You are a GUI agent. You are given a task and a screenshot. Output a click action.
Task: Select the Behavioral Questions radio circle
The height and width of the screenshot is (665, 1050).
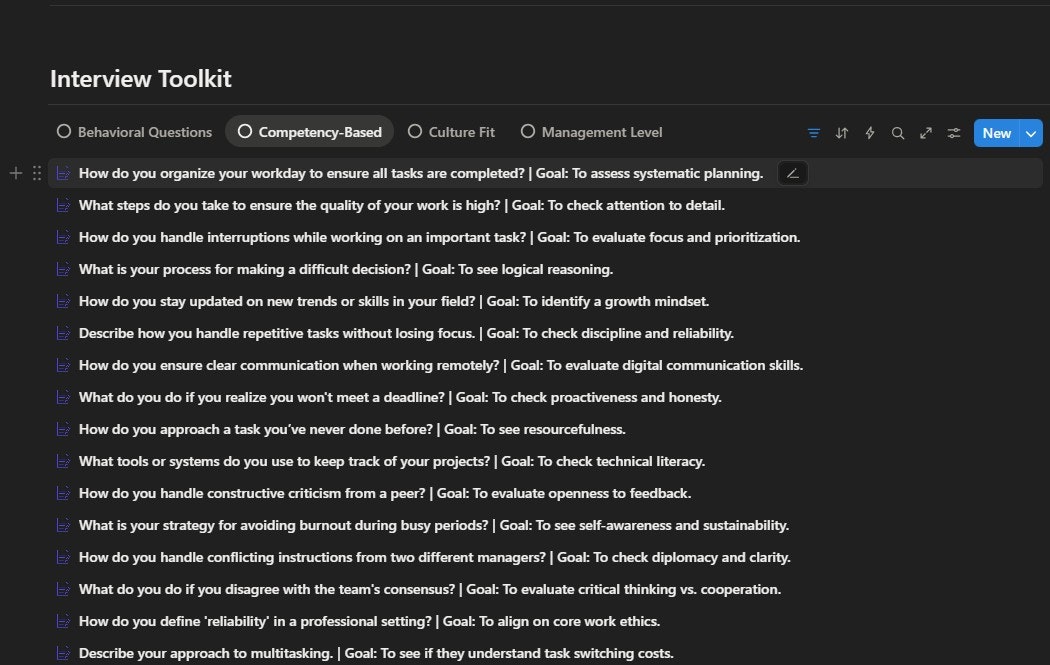click(63, 131)
